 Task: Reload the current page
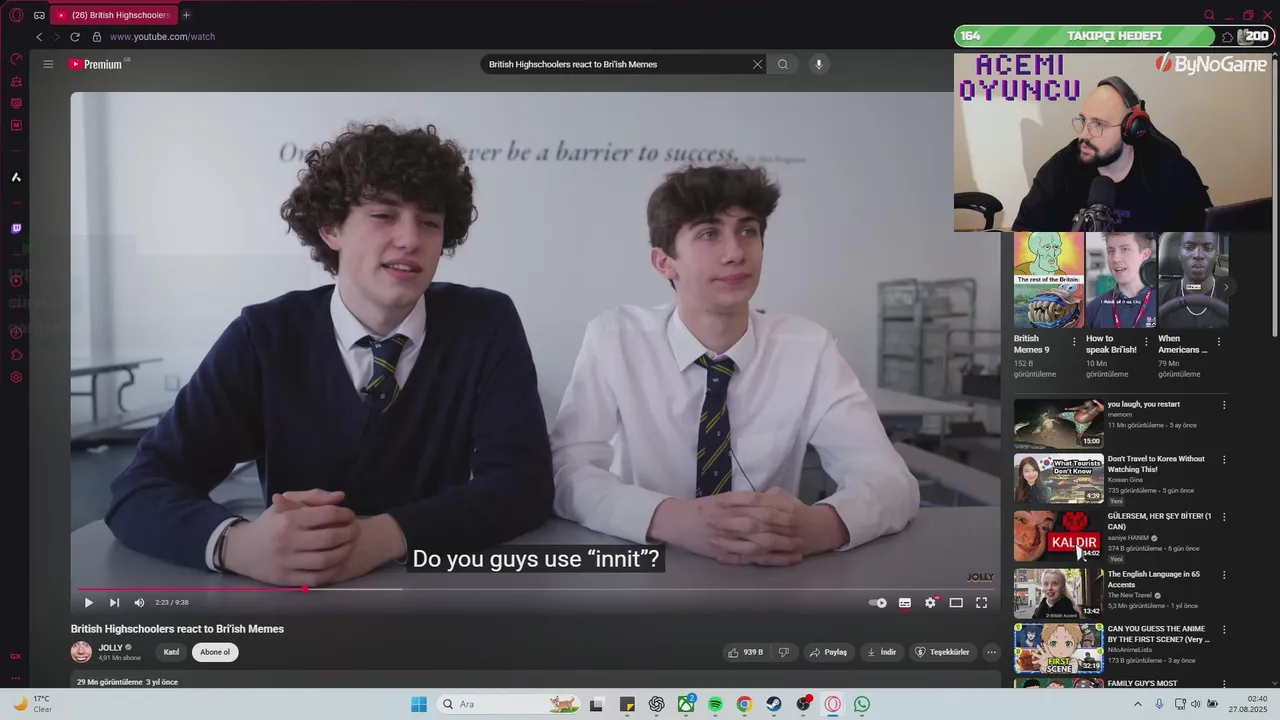pos(74,37)
